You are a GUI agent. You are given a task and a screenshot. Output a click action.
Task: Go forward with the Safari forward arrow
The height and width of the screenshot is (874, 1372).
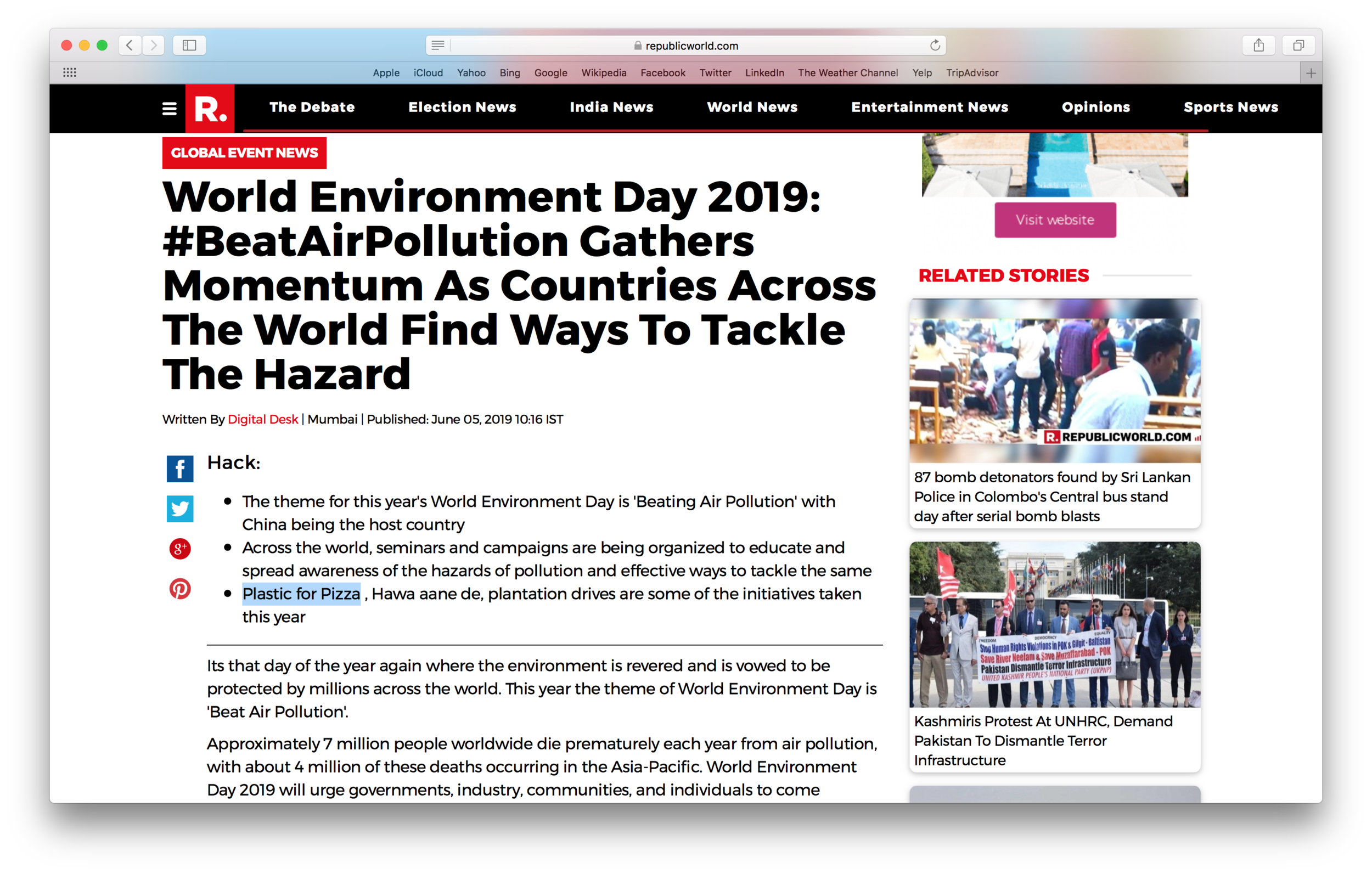click(x=153, y=45)
